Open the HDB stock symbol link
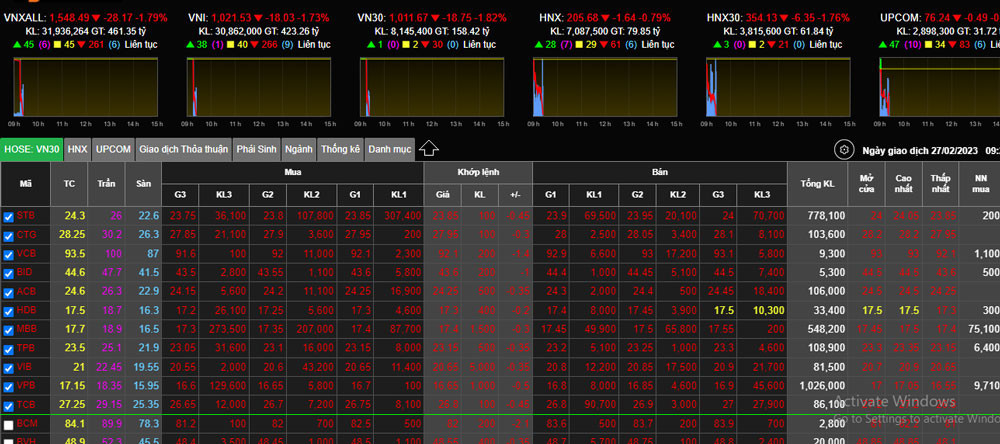Image resolution: width=1000 pixels, height=444 pixels. (x=26, y=311)
